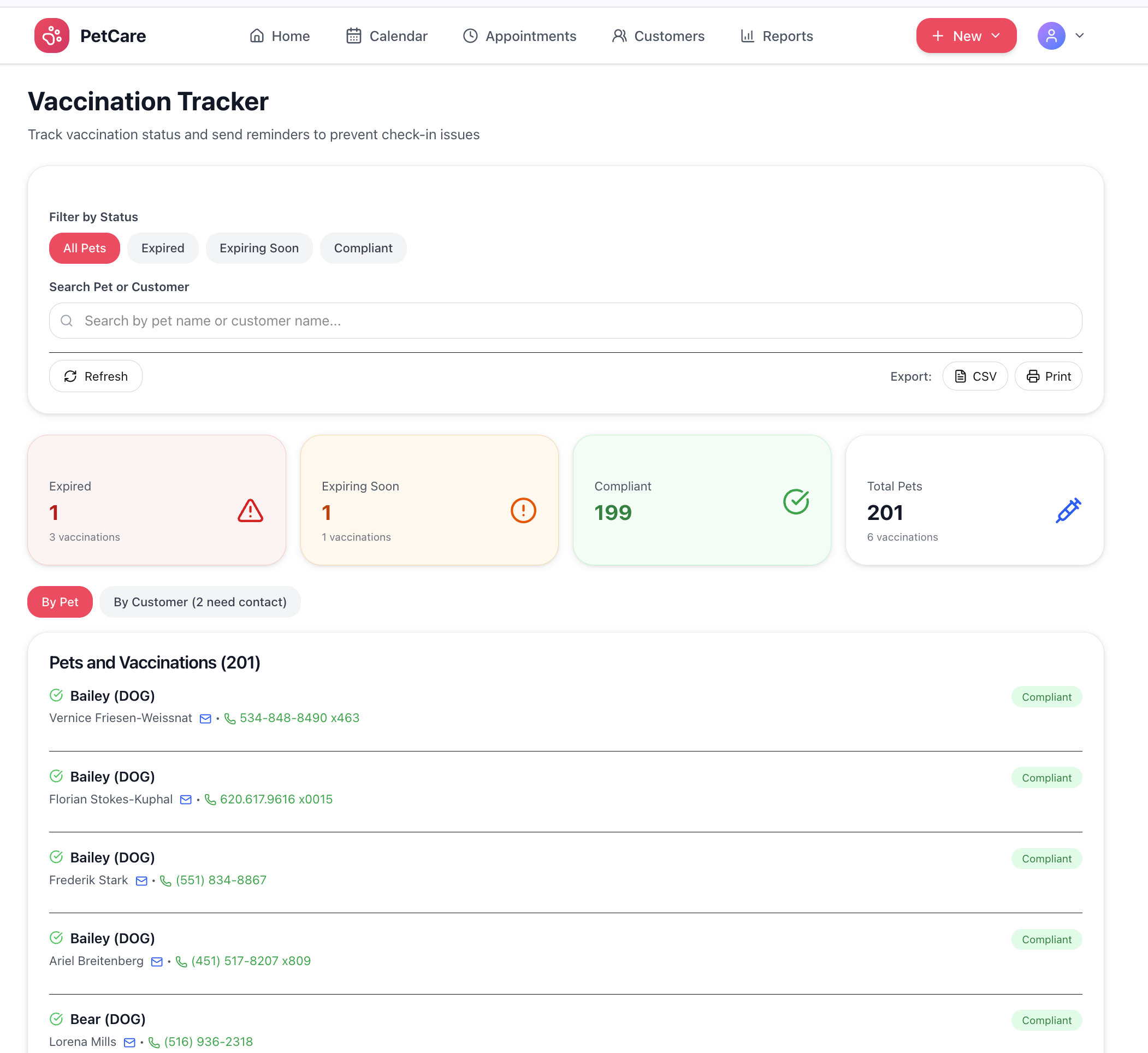This screenshot has width=1148, height=1053.
Task: Click the phone icon beside Frederik Stark's number
Action: tap(166, 880)
